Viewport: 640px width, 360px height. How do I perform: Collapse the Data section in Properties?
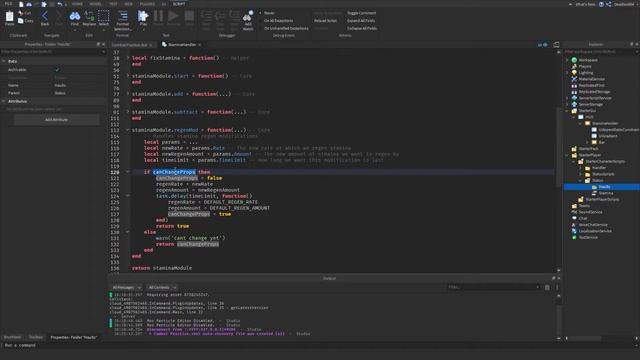4,61
